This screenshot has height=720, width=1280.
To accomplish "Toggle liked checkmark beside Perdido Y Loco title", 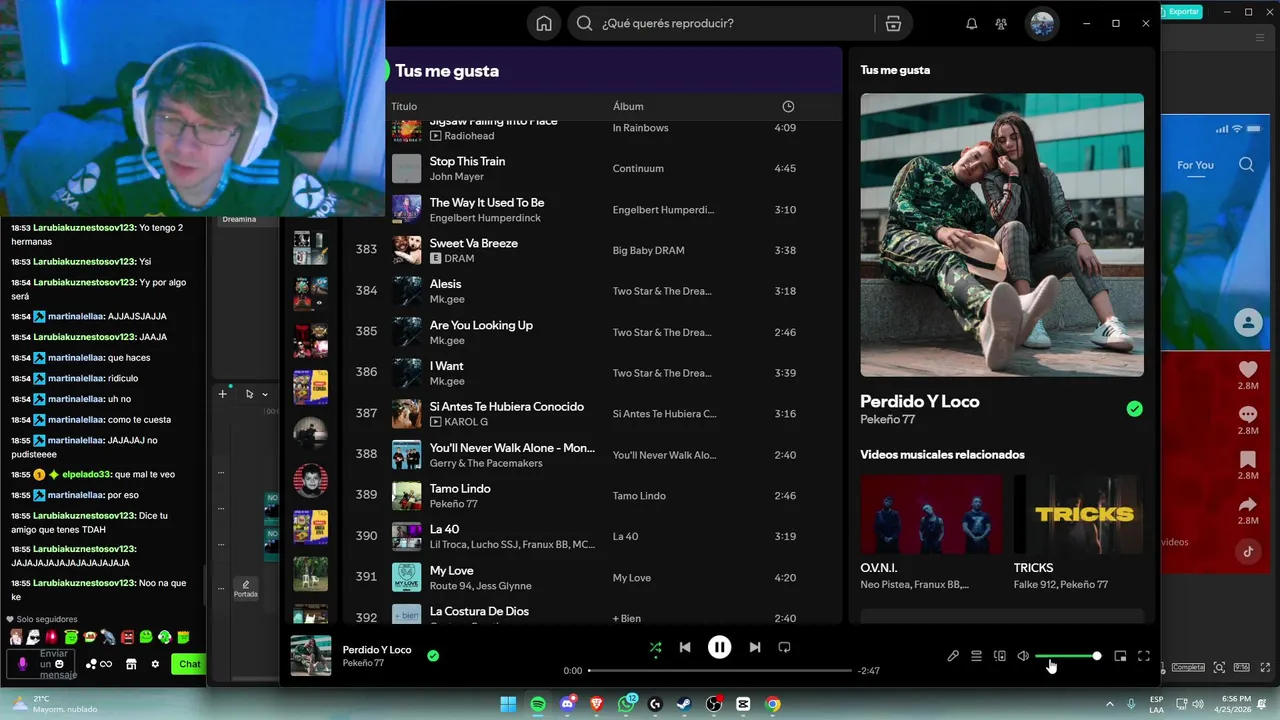I will [1134, 409].
